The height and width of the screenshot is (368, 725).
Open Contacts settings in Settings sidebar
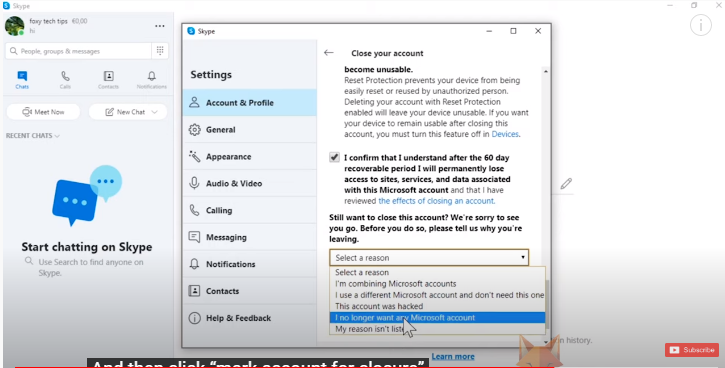250,291
